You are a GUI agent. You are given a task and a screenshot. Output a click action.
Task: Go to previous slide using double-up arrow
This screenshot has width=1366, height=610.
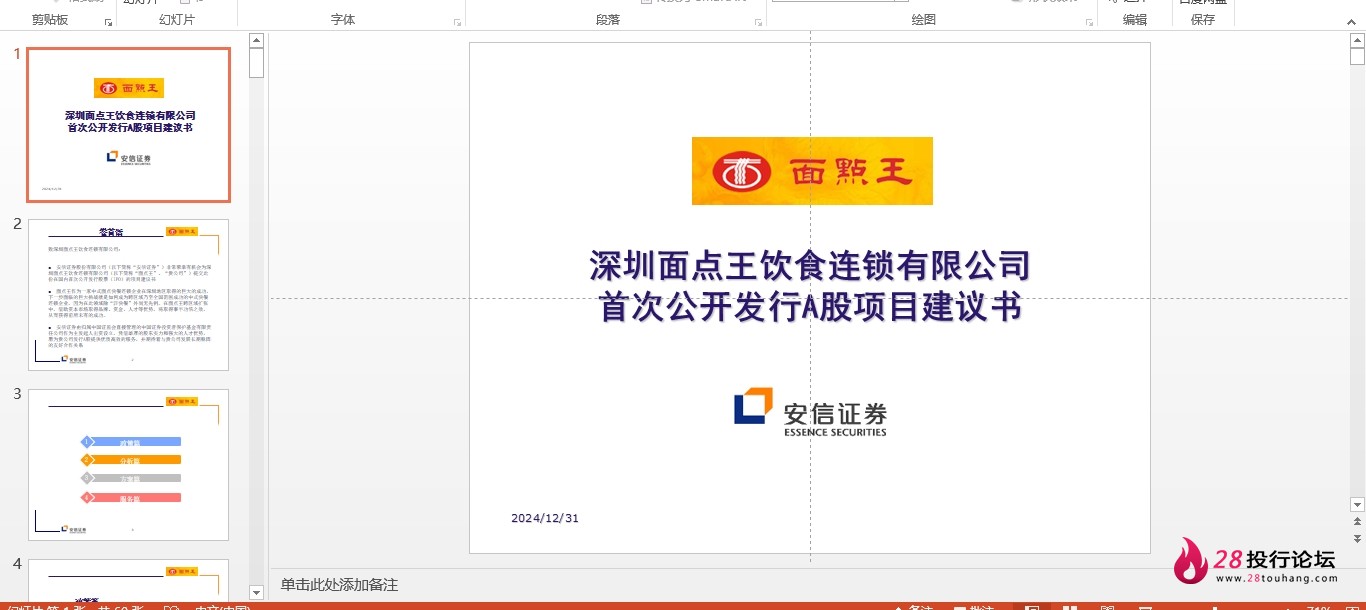(x=1357, y=522)
